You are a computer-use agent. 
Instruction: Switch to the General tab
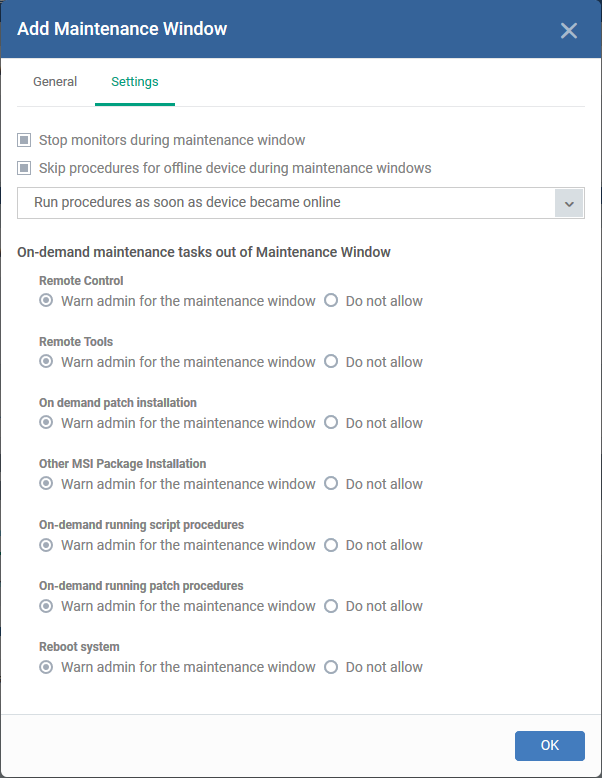pyautogui.click(x=55, y=81)
